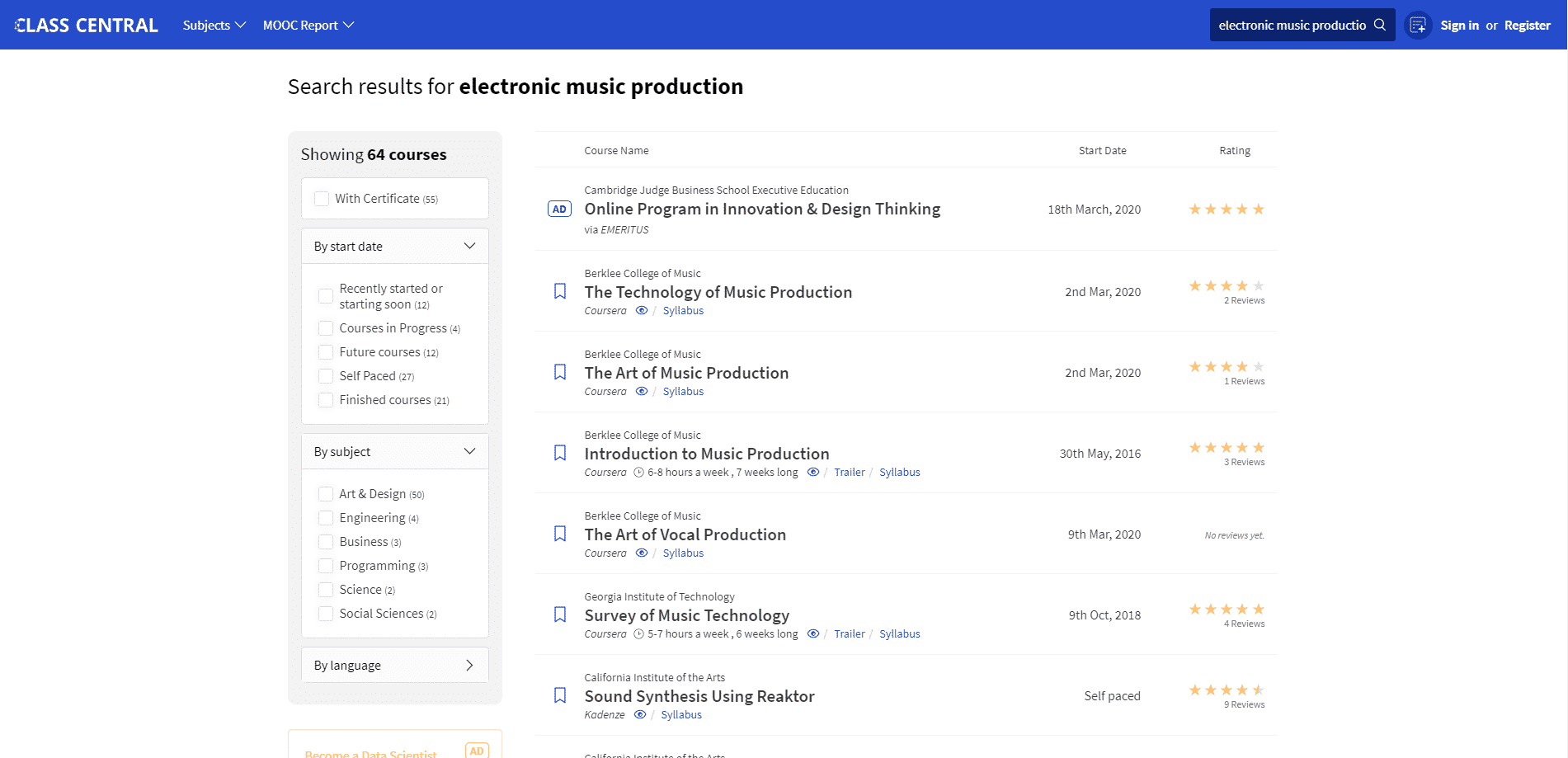Screen dimensions: 1568x758
Task: Click 2 Reviews under Technology of Music Production
Action: [x=1244, y=301]
